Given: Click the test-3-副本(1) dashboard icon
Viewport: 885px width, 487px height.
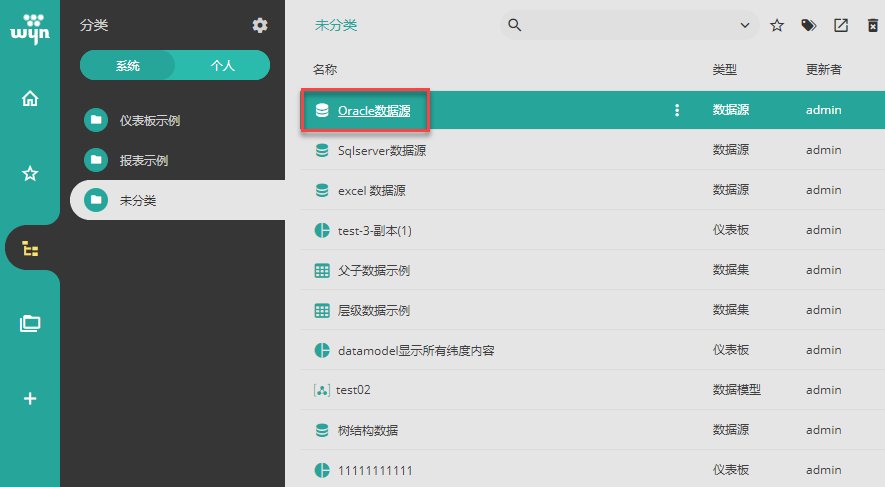Looking at the screenshot, I should [x=322, y=230].
